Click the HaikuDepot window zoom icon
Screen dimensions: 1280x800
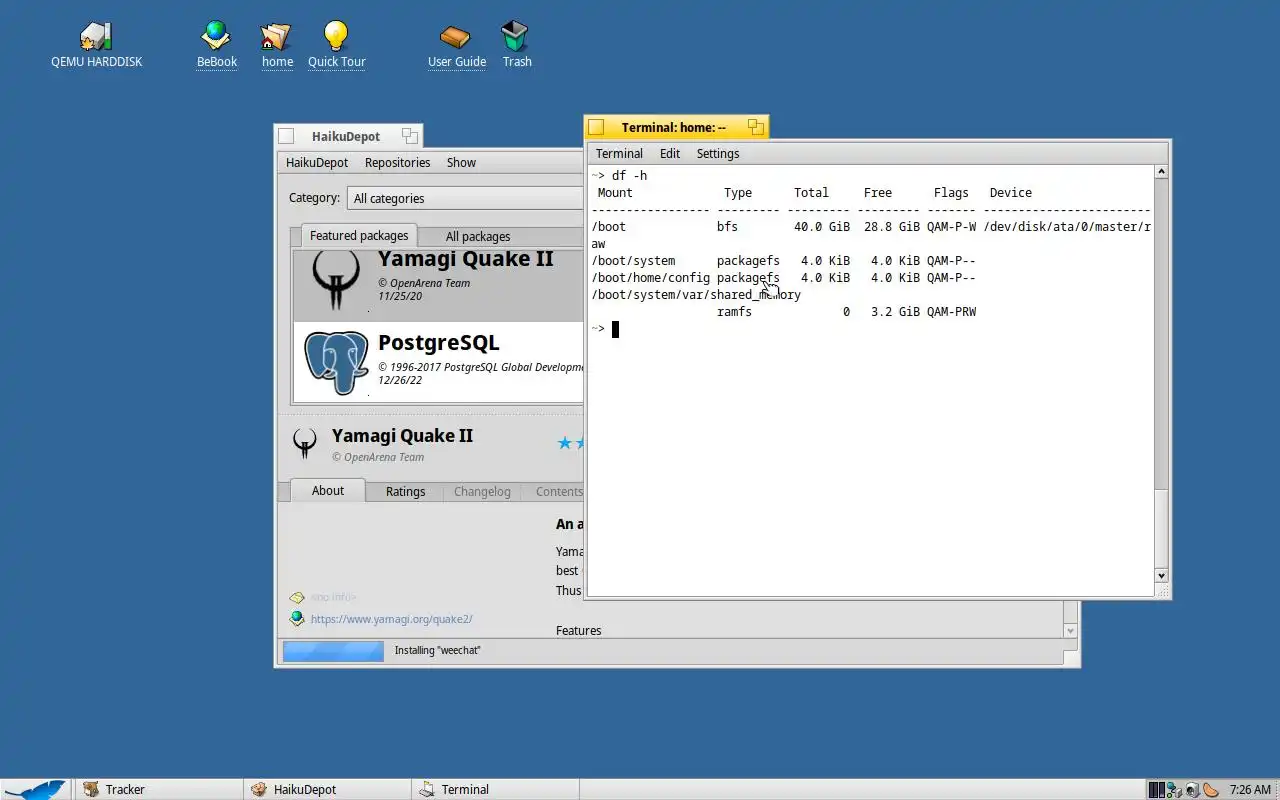[410, 136]
